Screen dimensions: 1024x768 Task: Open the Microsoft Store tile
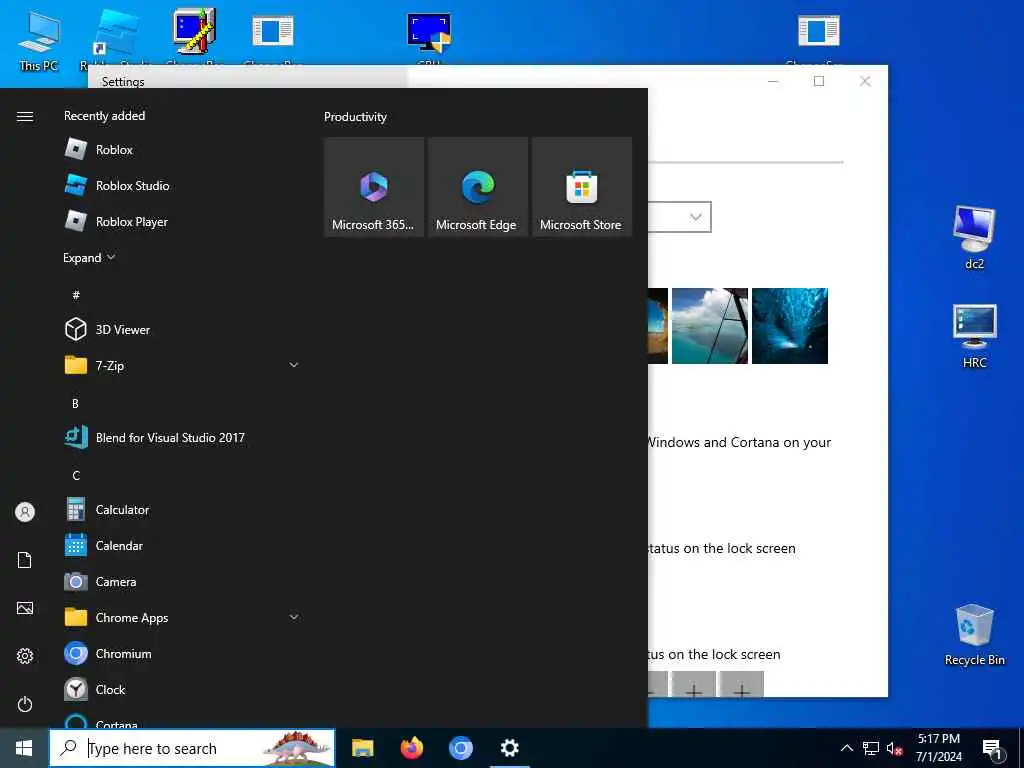click(582, 187)
